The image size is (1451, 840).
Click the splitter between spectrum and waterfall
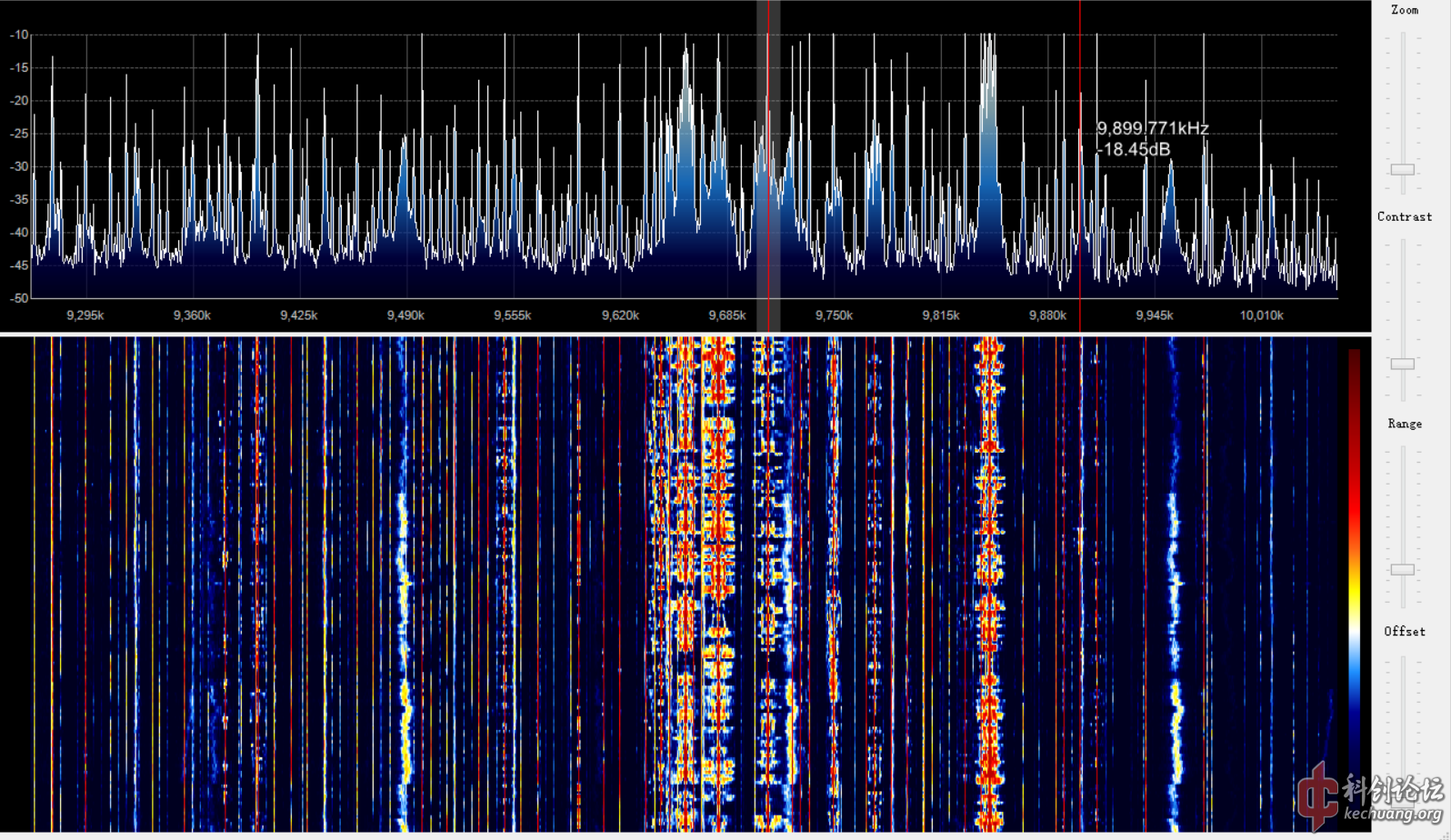coord(685,335)
